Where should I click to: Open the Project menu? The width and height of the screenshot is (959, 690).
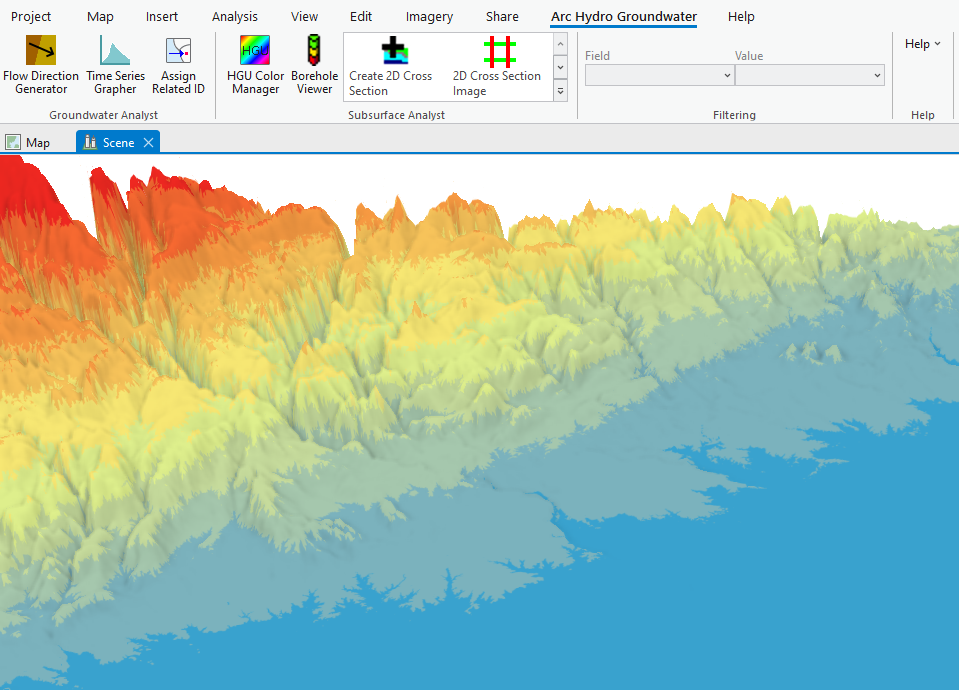(x=31, y=17)
